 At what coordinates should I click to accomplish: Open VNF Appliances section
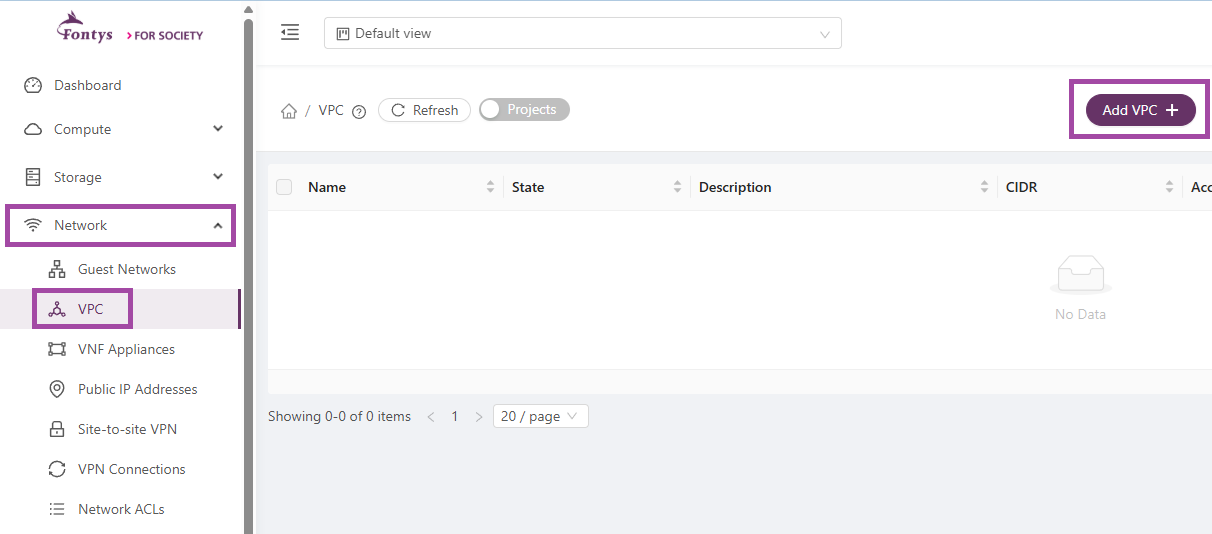126,349
